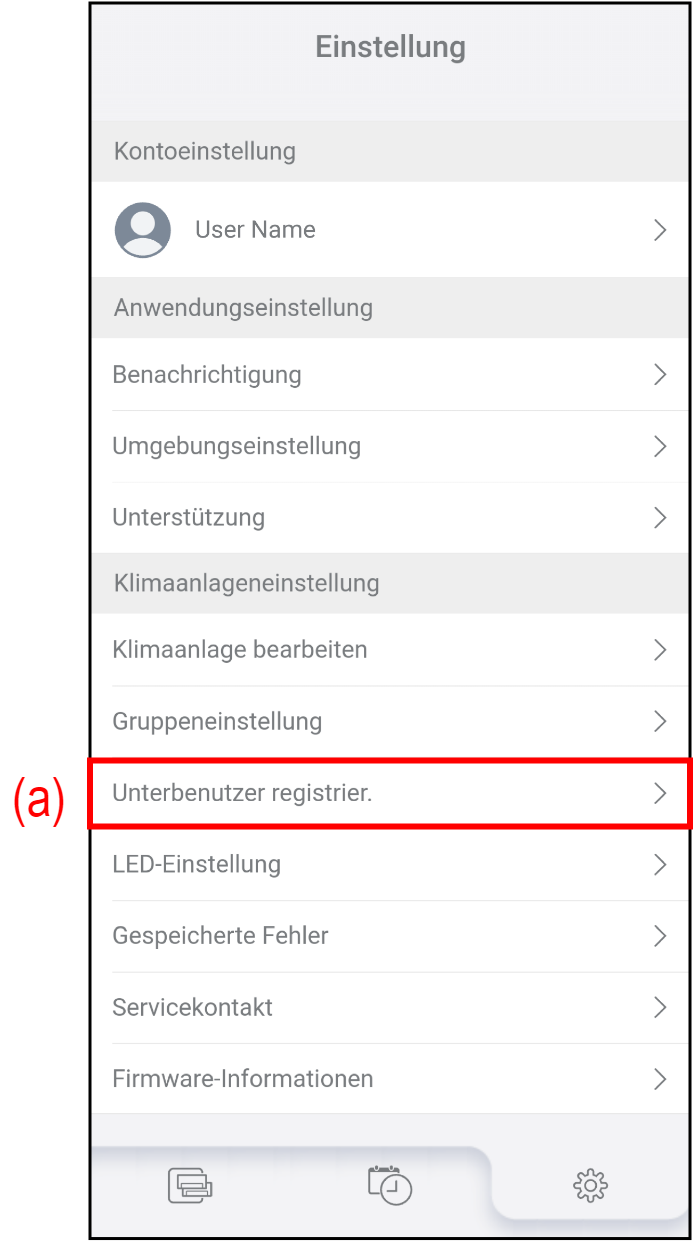This screenshot has height=1243, width=696.
Task: Open Klimaanlage bearbeiten
Action: pyautogui.click(x=240, y=650)
